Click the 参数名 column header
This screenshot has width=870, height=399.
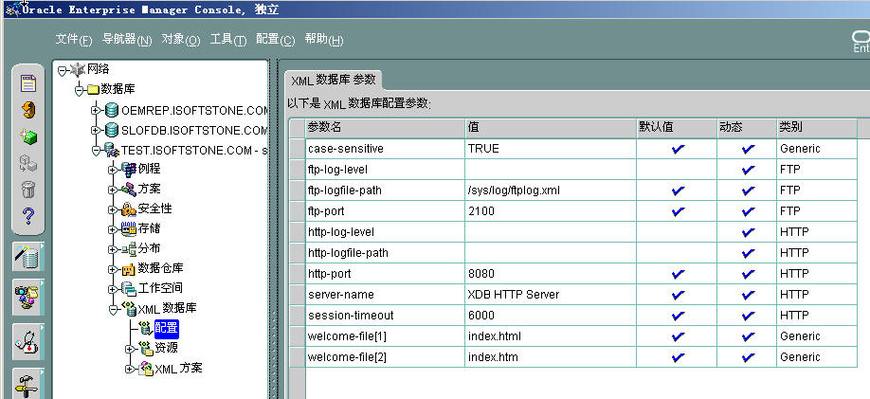(385, 127)
